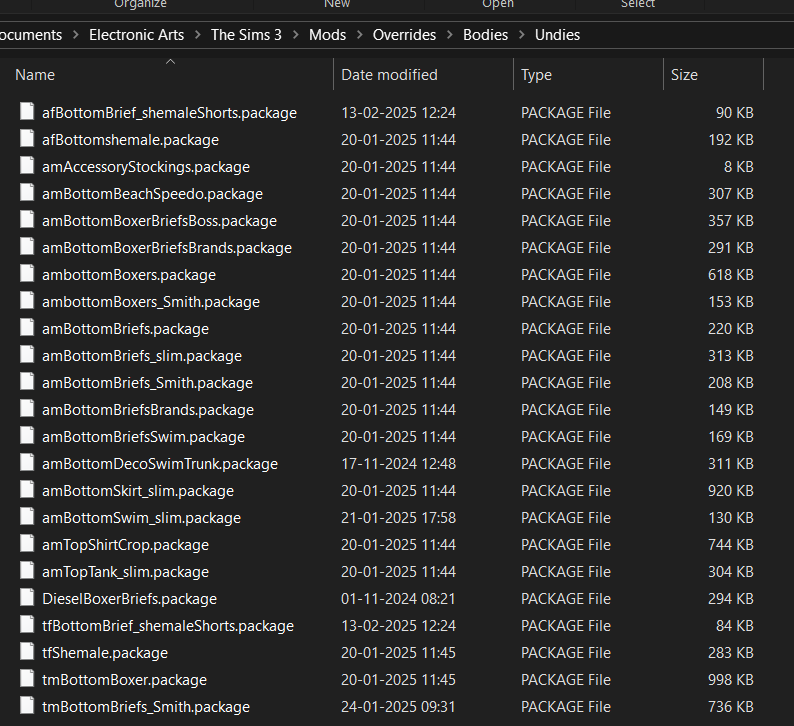This screenshot has height=726, width=794.
Task: Select file name tfShemale.package
Action: [x=105, y=653]
